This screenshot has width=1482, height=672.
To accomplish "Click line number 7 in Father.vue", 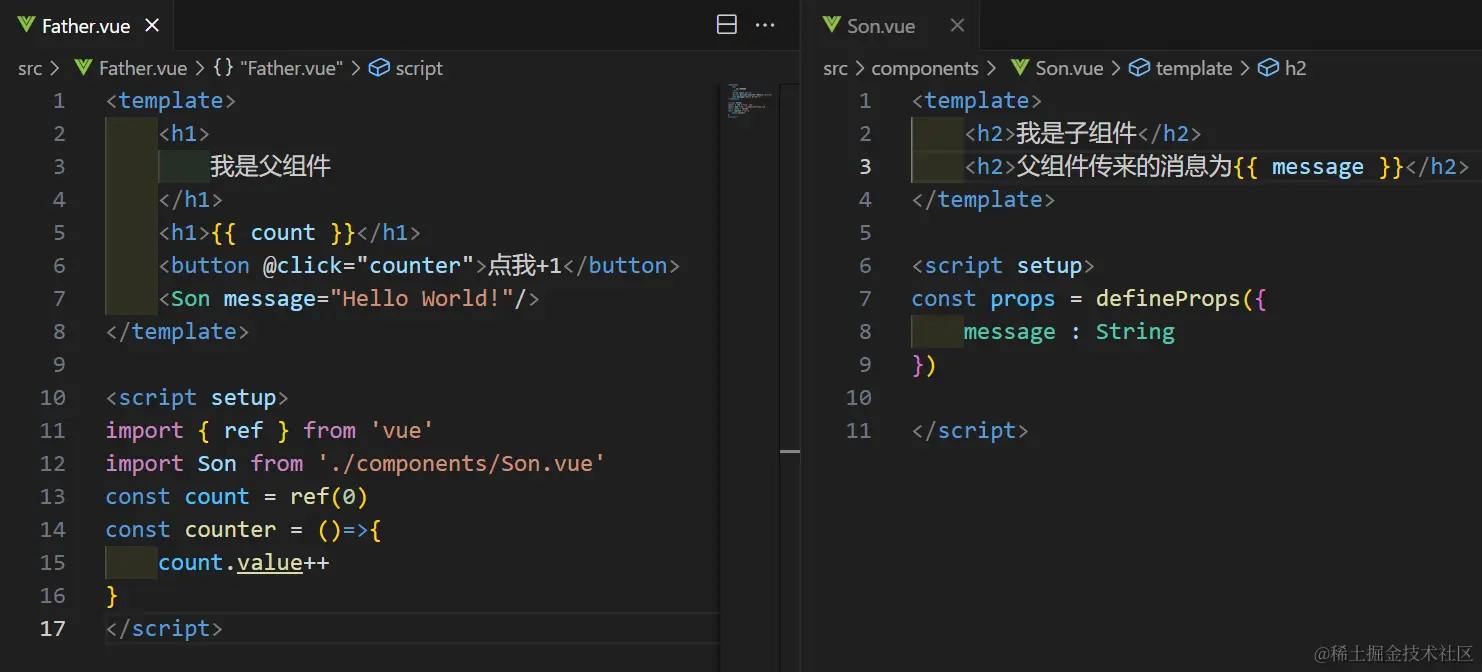I will tap(58, 298).
